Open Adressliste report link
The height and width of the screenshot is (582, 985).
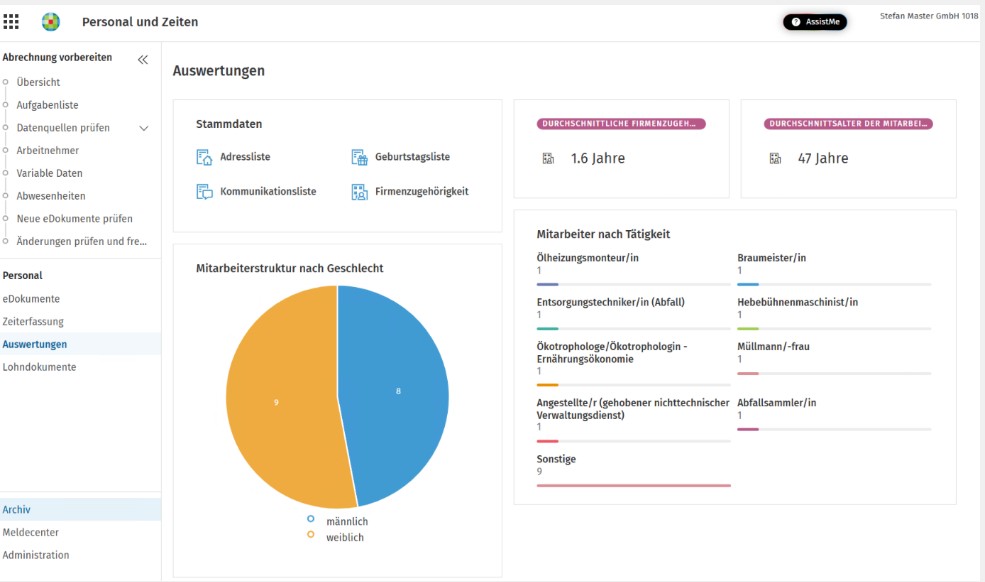pyautogui.click(x=245, y=157)
